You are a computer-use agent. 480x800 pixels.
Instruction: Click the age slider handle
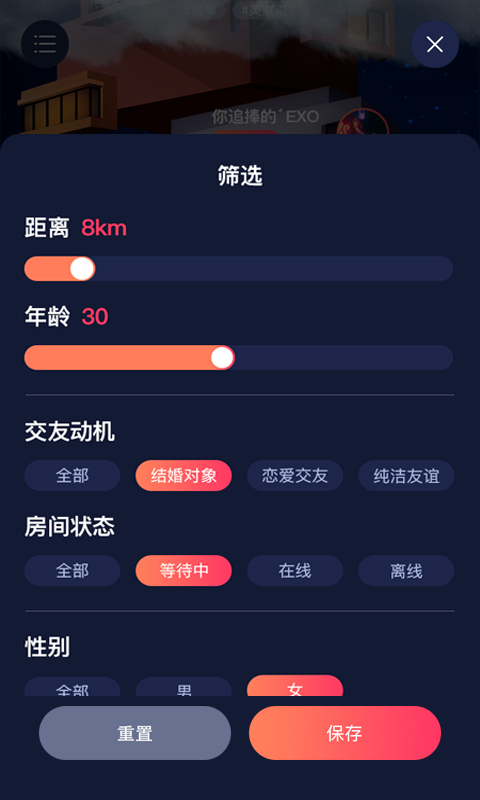pyautogui.click(x=222, y=358)
